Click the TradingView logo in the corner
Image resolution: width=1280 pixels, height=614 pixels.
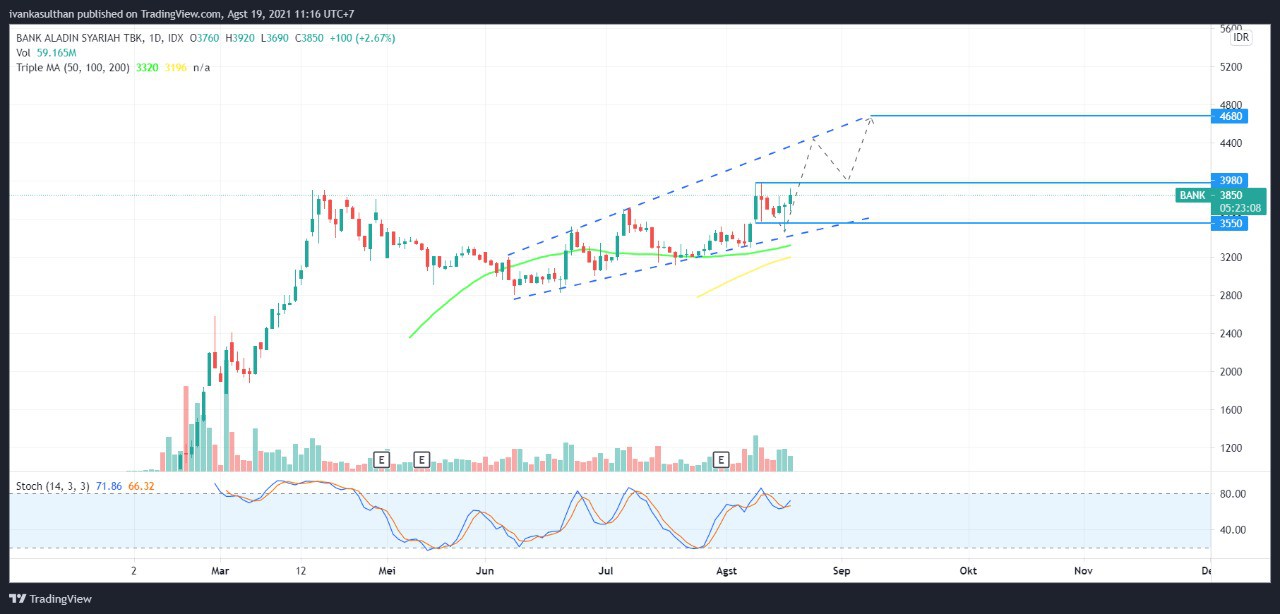(50, 598)
